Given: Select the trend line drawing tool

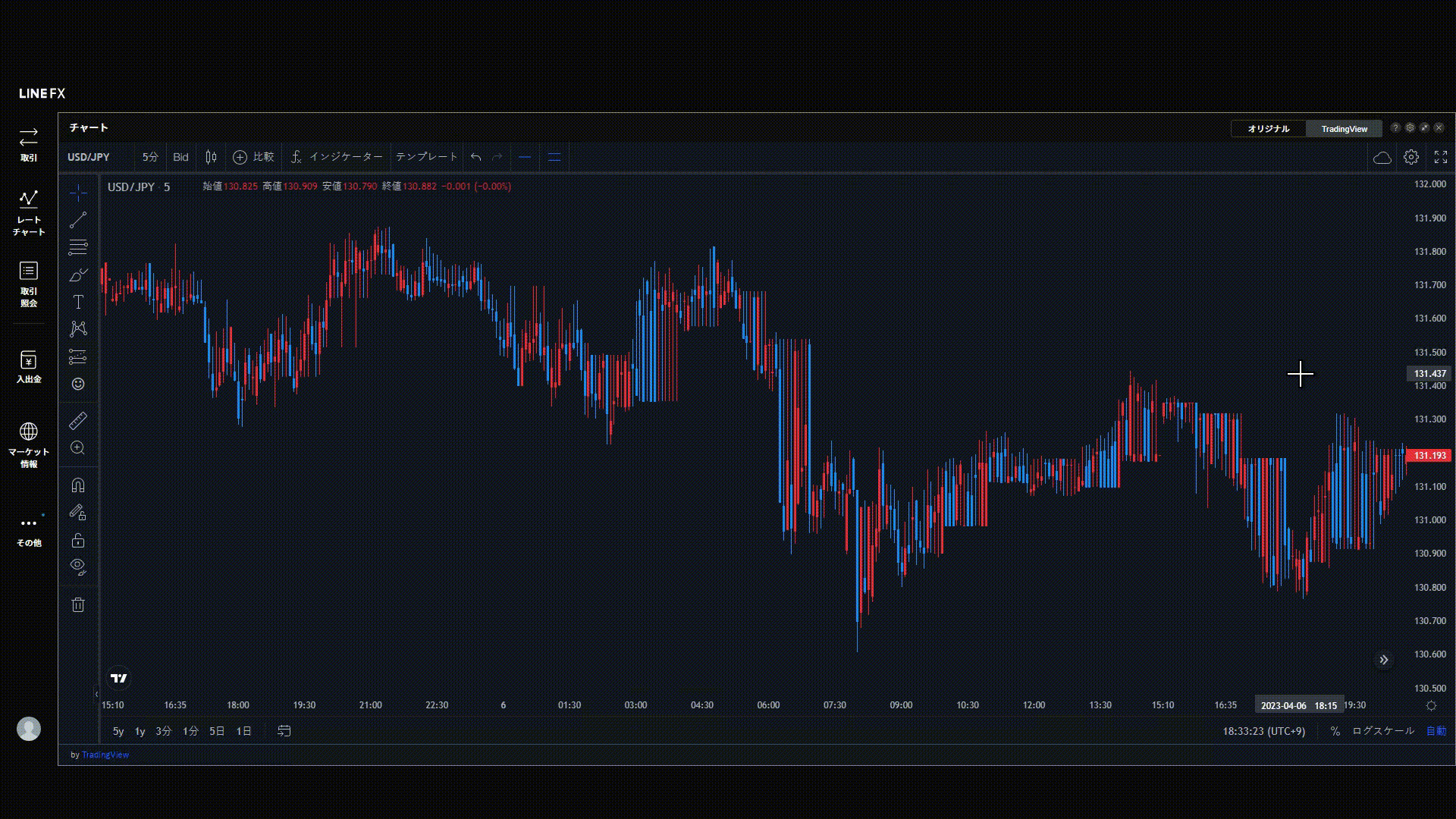Looking at the screenshot, I should 78,221.
